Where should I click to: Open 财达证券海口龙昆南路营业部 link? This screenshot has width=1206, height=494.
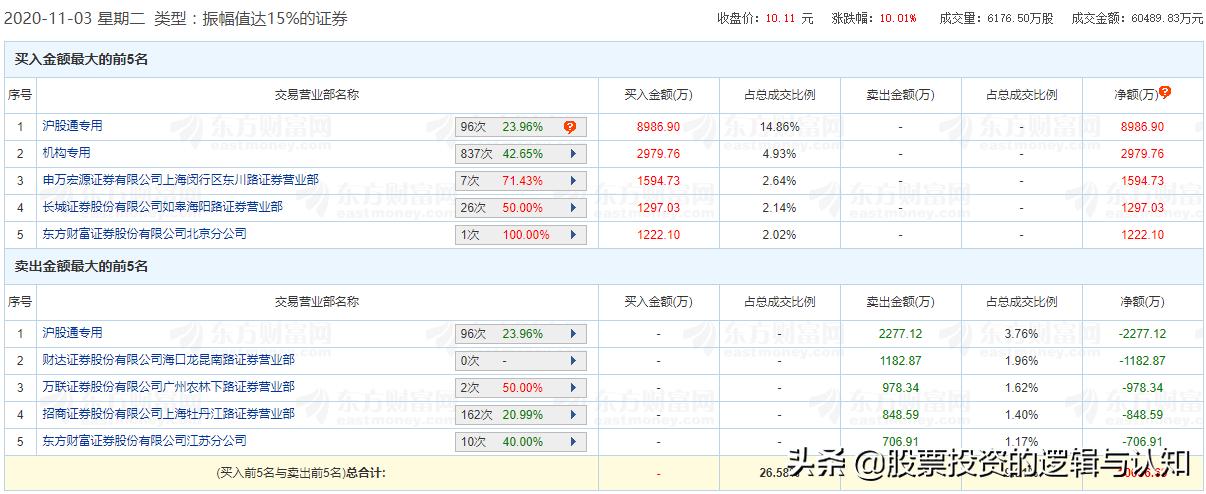pos(168,360)
